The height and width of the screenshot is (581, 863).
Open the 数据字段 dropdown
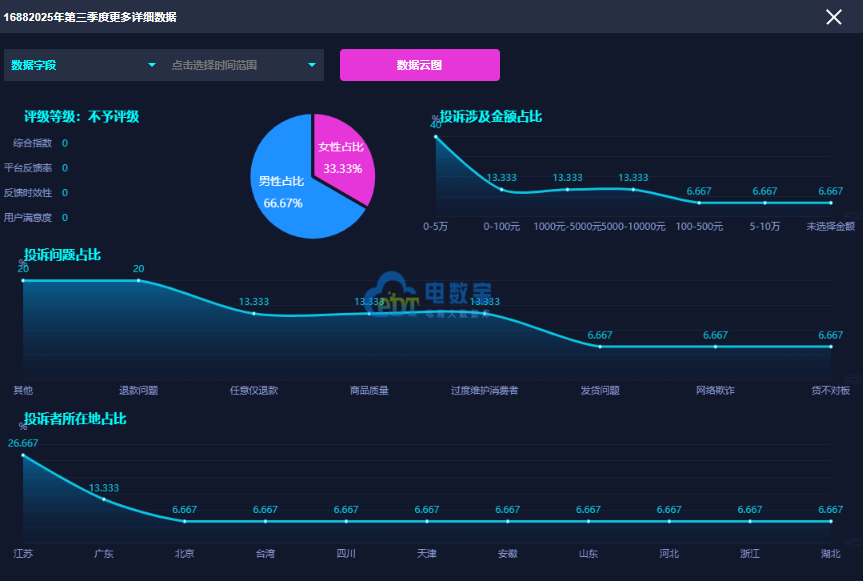[82, 65]
